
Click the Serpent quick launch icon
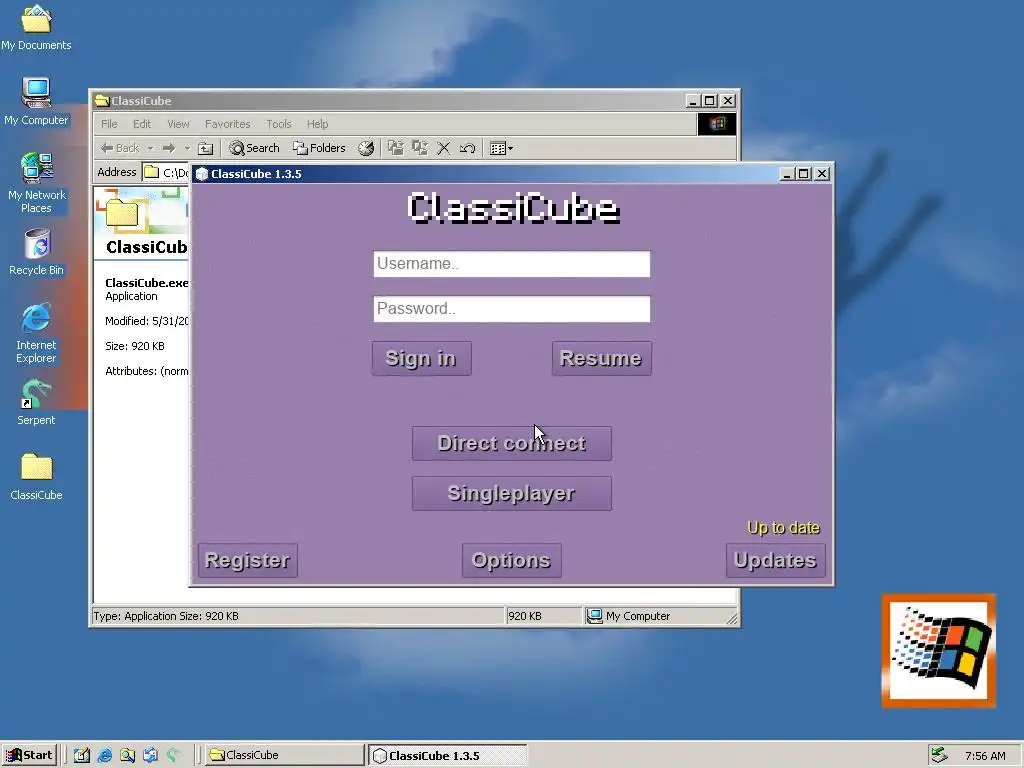coord(173,755)
